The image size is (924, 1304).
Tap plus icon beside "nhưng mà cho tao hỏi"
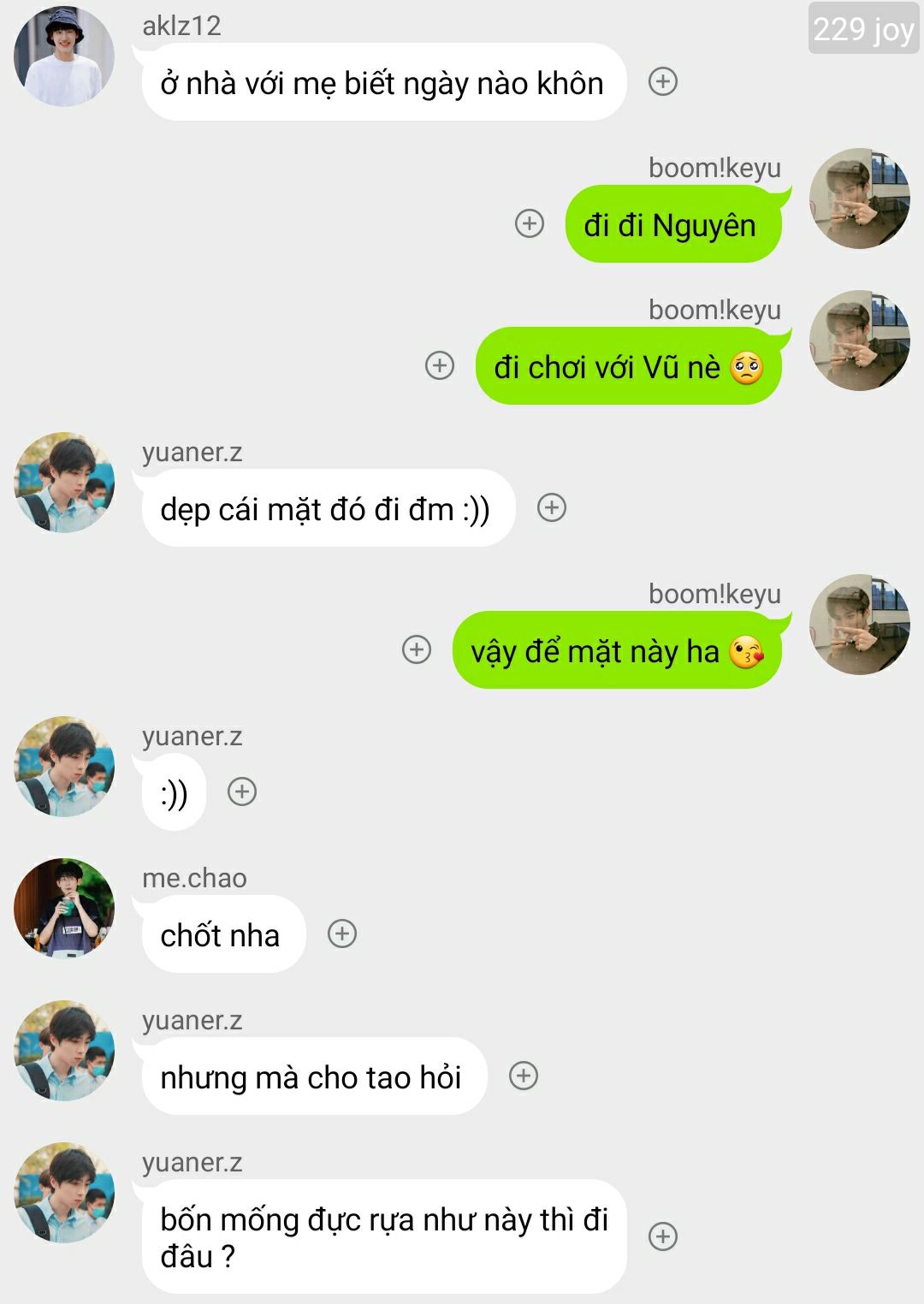[x=524, y=1076]
